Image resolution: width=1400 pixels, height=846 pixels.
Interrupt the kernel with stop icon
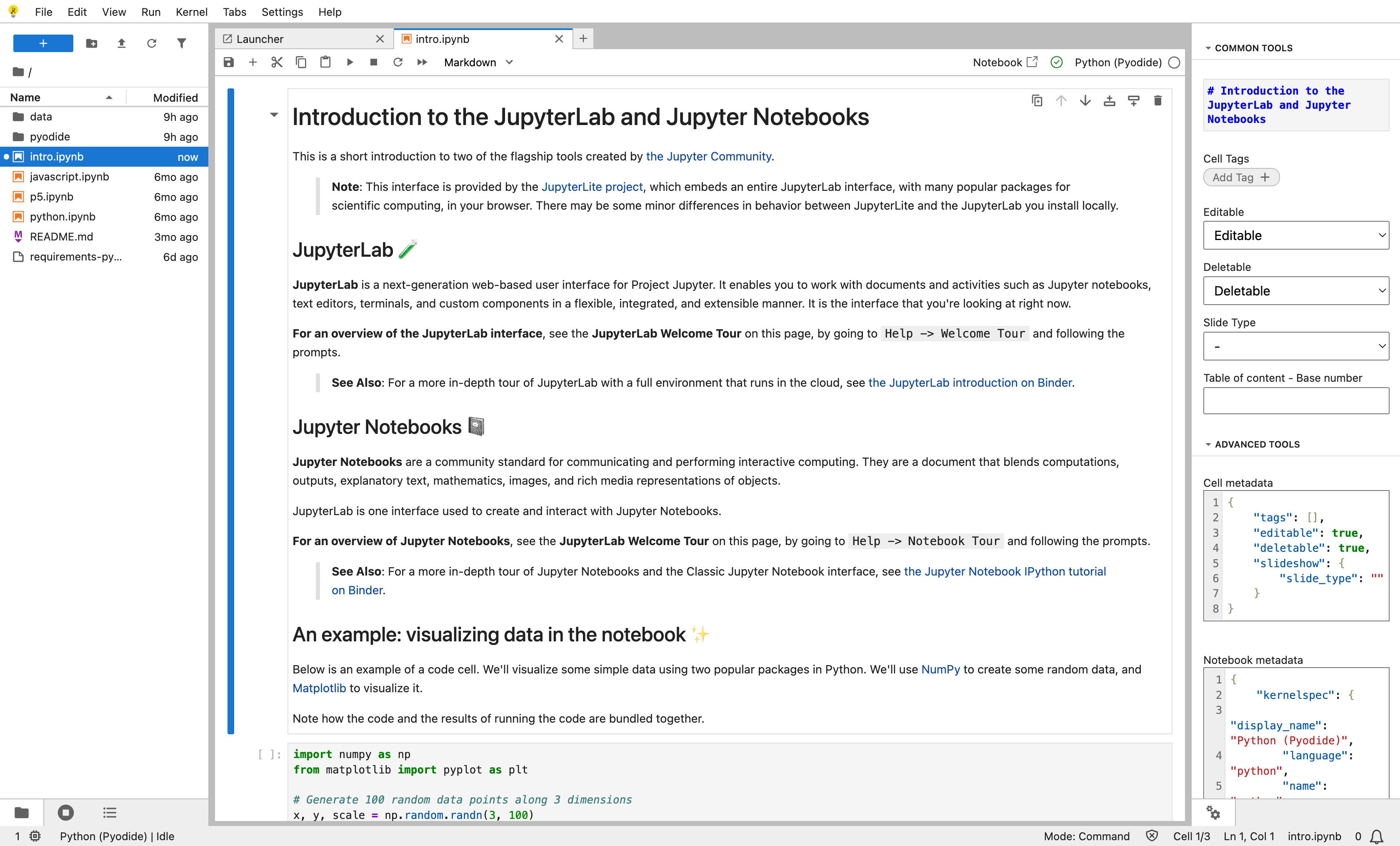[374, 62]
